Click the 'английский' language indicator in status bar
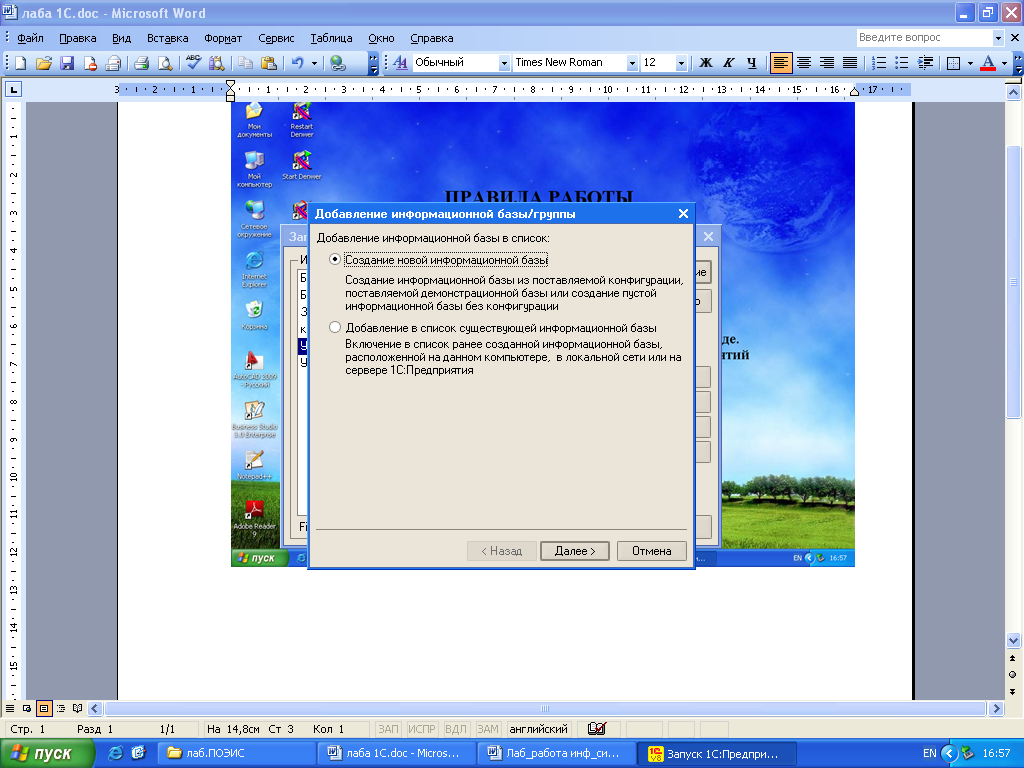This screenshot has height=768, width=1024. point(538,729)
